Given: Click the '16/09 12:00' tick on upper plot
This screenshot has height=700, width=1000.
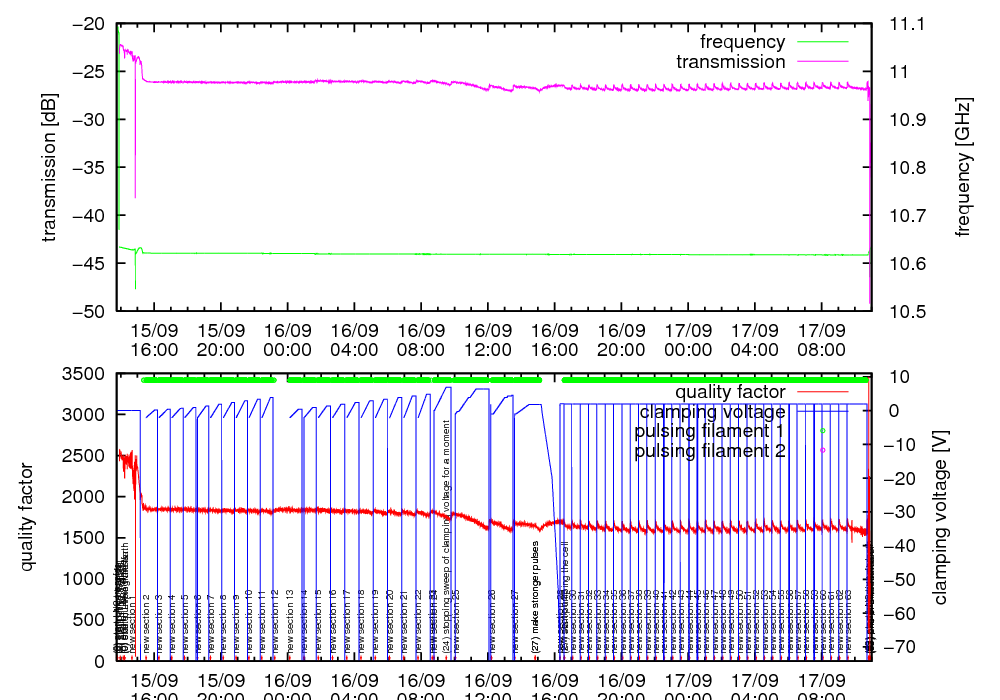Looking at the screenshot, I should point(488,338).
